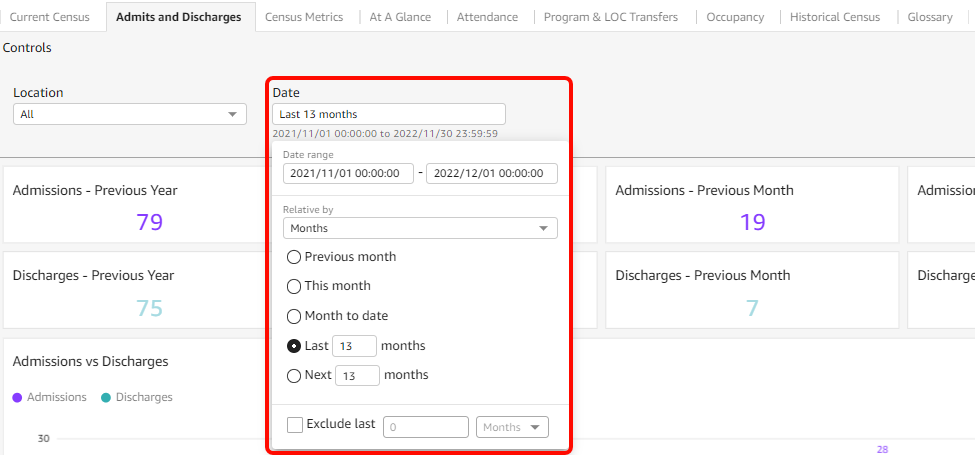Click the date range start field

tap(348, 173)
